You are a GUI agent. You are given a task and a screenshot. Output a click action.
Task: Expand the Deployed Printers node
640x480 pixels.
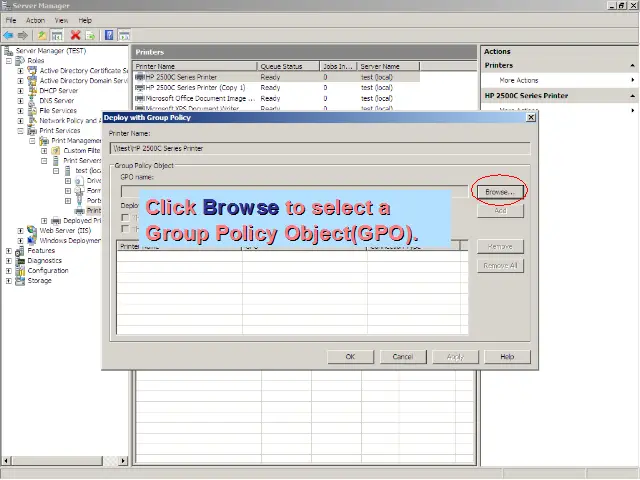point(44,221)
